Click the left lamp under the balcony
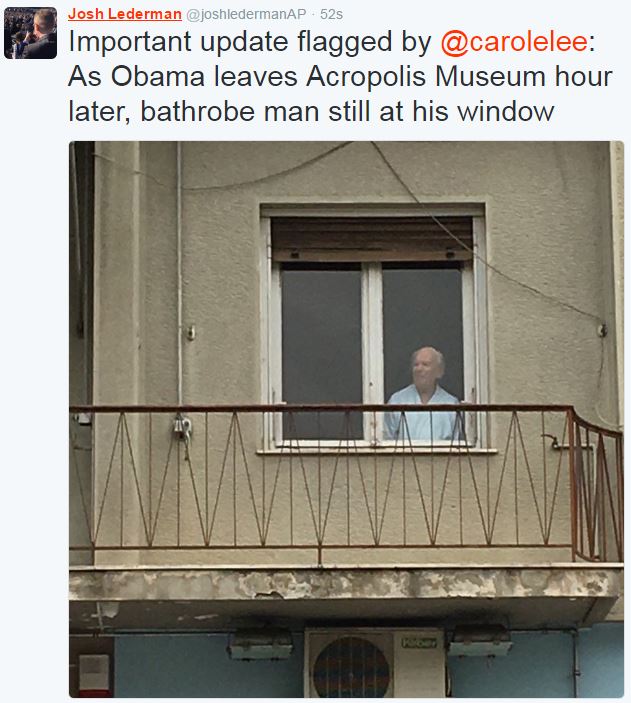The height and width of the screenshot is (703, 631). (x=260, y=647)
